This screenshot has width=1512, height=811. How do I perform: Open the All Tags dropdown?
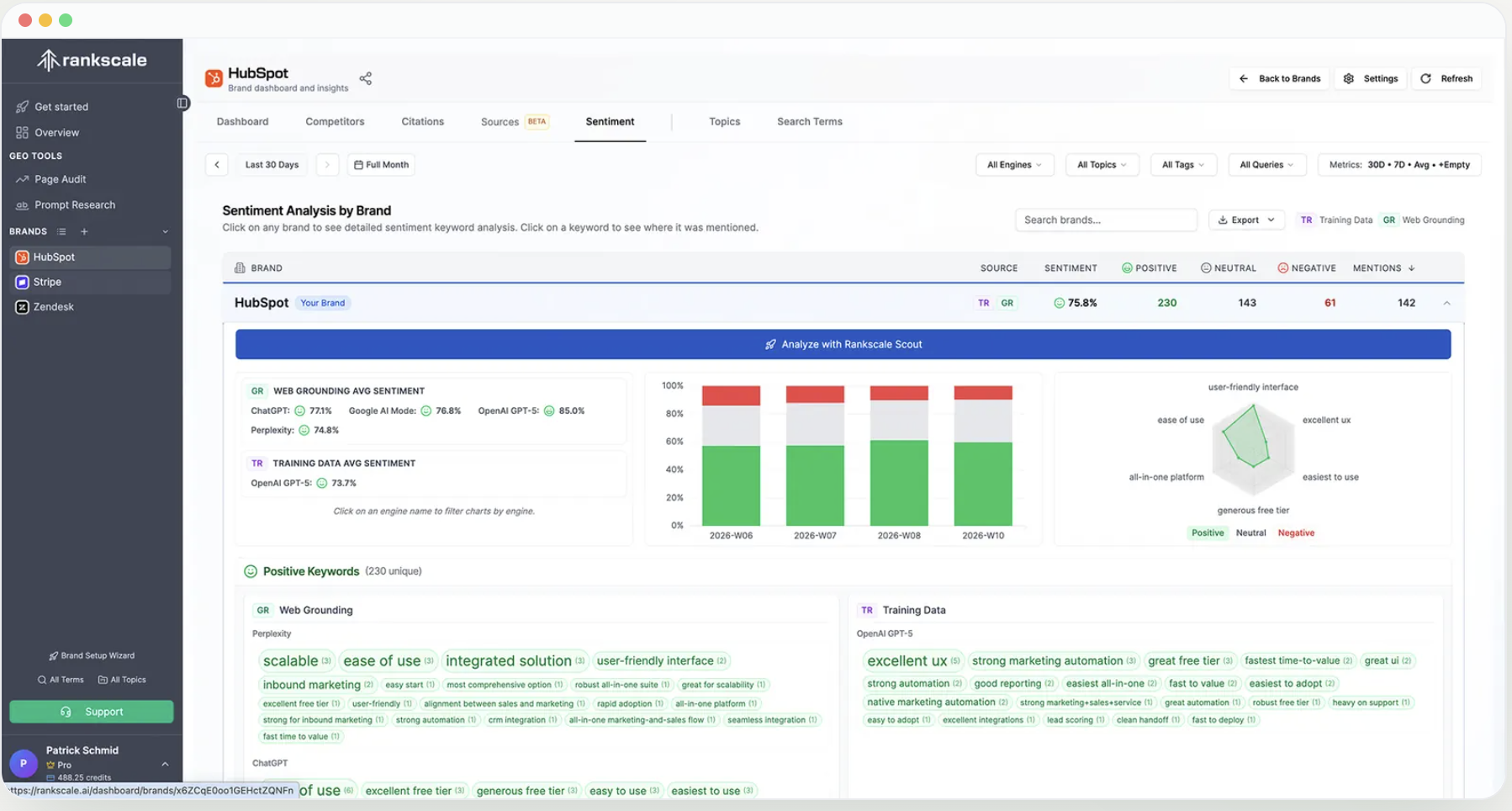pyautogui.click(x=1183, y=165)
